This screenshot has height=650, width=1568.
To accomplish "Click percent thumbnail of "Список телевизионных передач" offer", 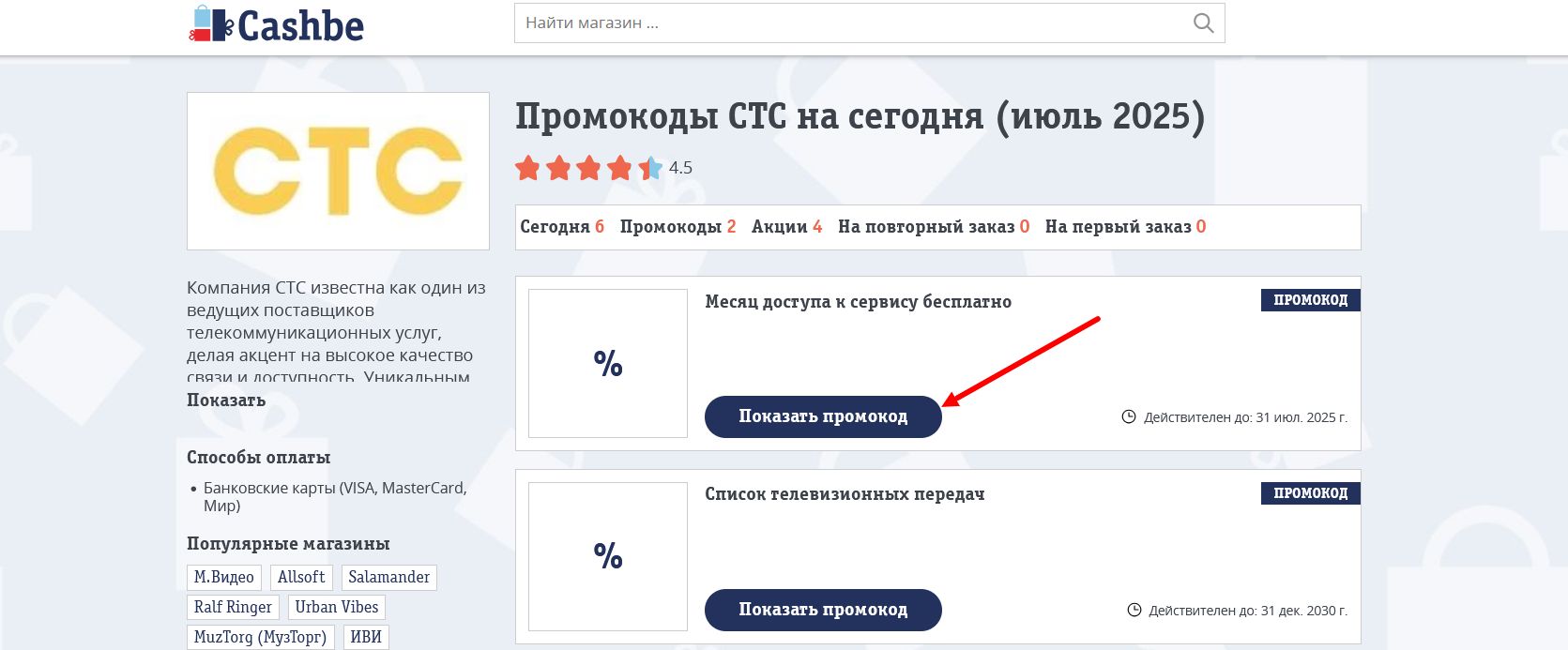I will 608,556.
